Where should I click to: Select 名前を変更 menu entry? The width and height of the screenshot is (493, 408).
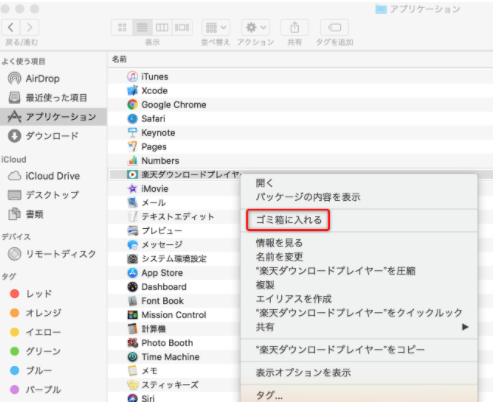point(279,257)
